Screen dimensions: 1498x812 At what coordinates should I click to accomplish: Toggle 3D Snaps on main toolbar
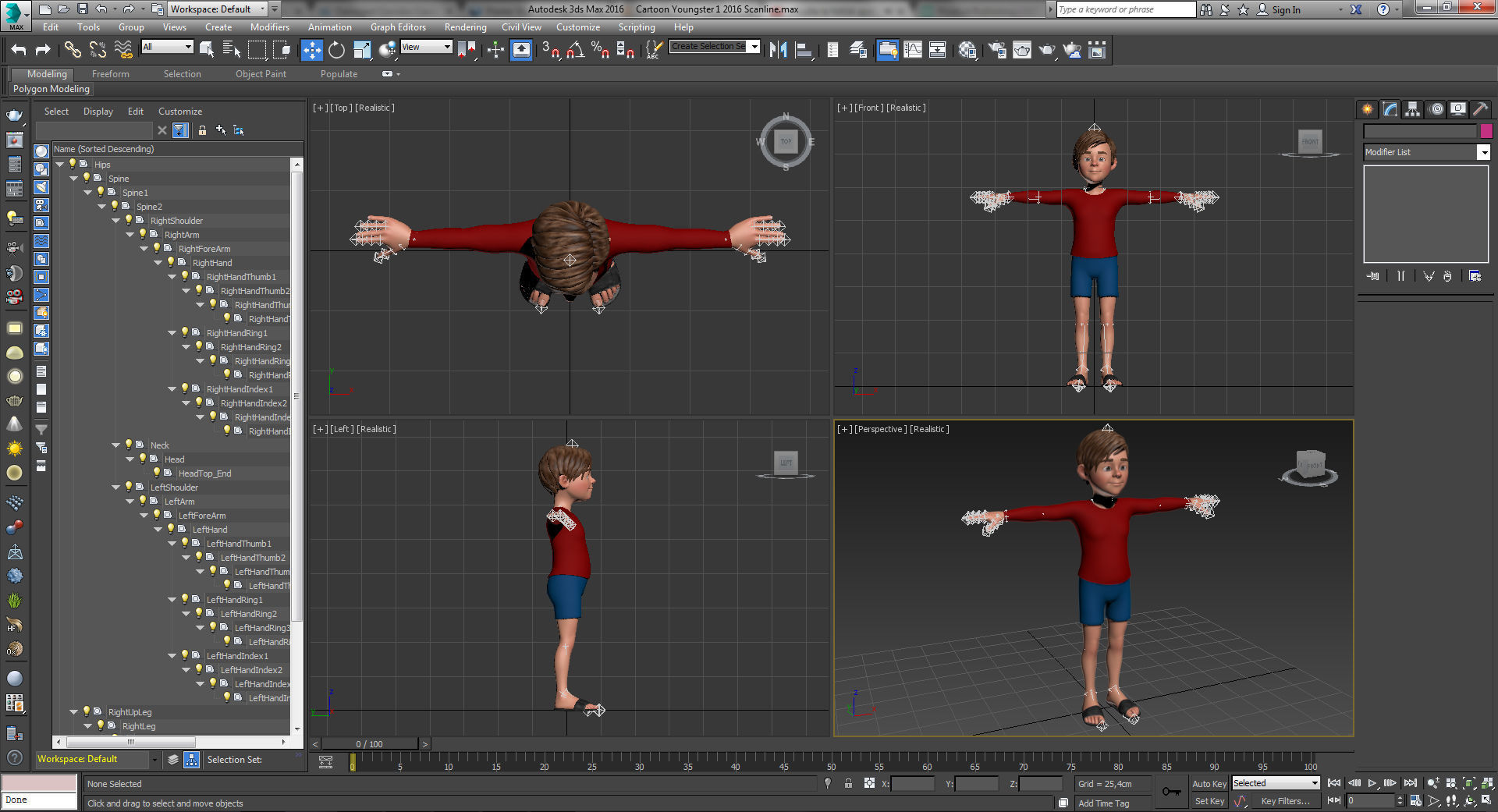(x=551, y=51)
